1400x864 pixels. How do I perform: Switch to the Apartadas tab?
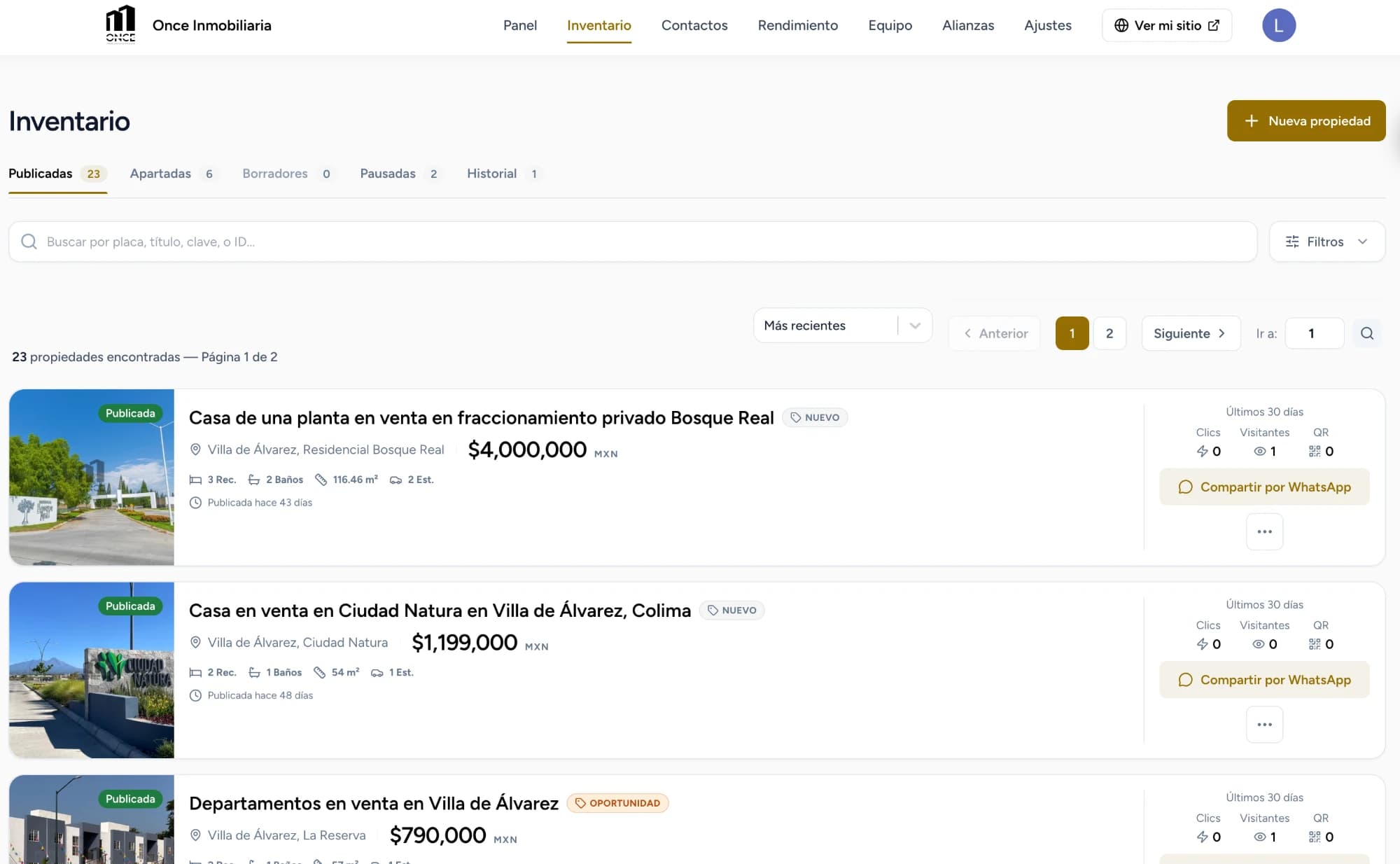pyautogui.click(x=173, y=174)
